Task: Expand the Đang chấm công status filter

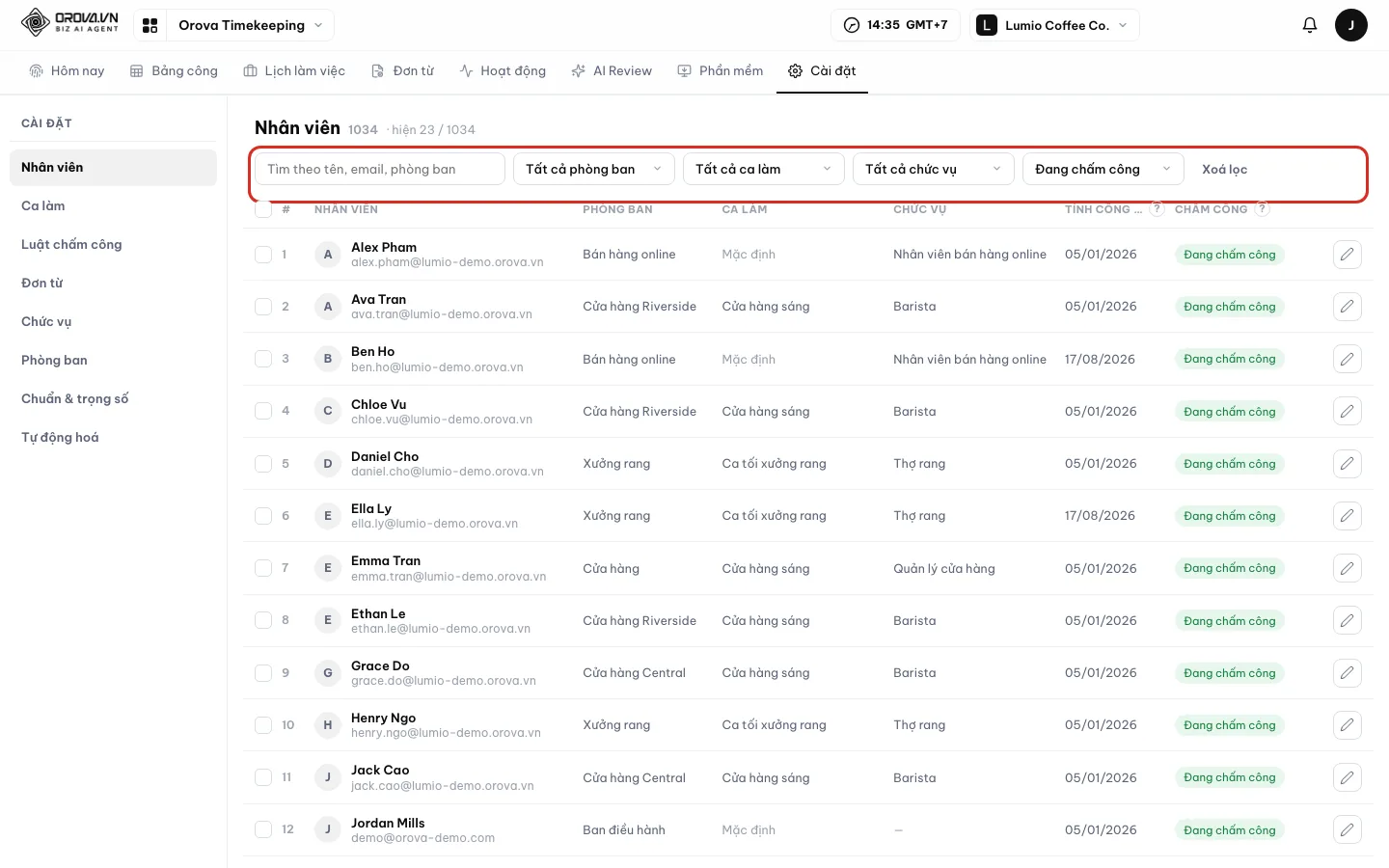Action: pyautogui.click(x=1103, y=169)
